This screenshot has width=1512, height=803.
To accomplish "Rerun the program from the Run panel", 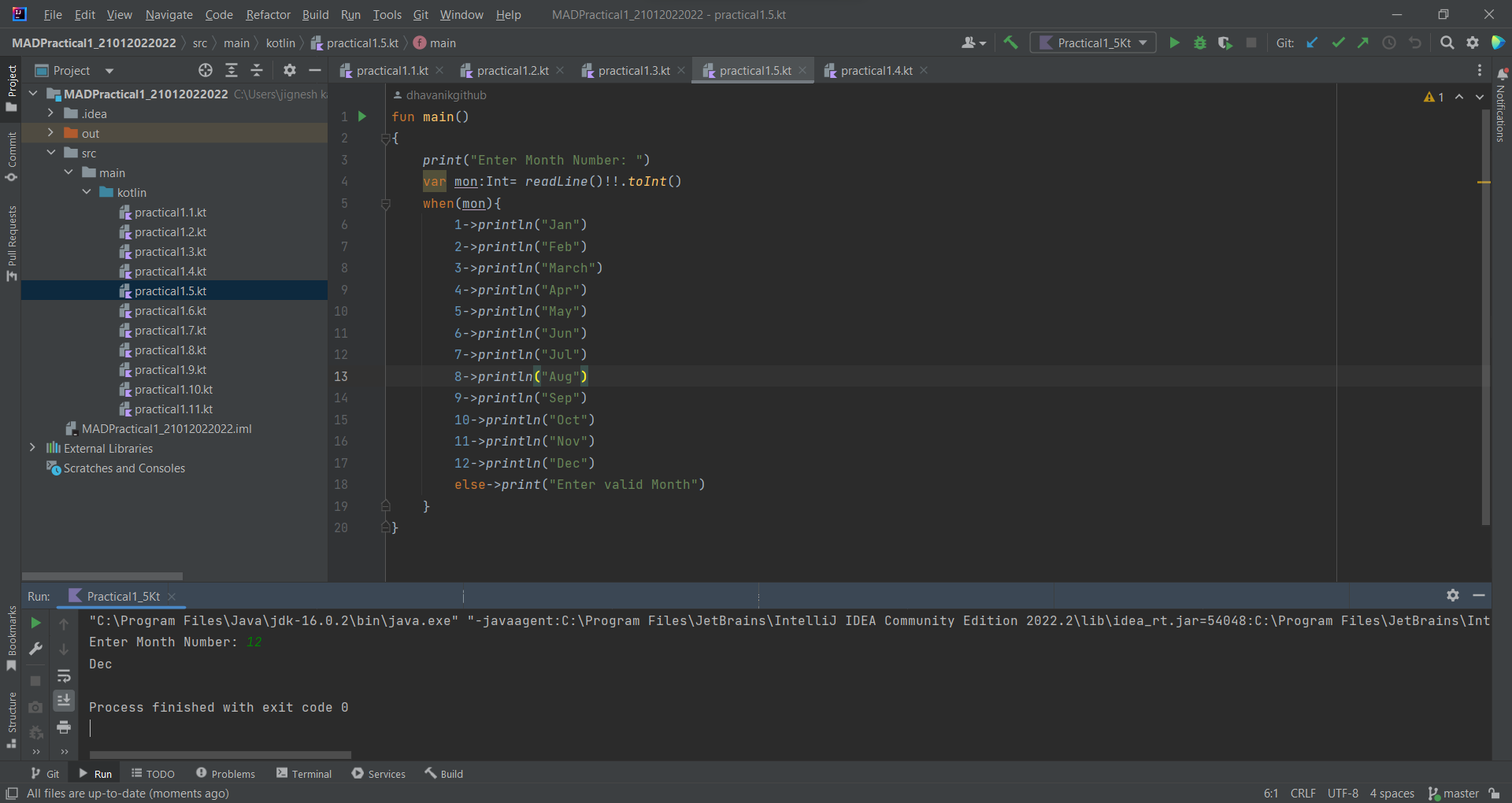I will 35,623.
